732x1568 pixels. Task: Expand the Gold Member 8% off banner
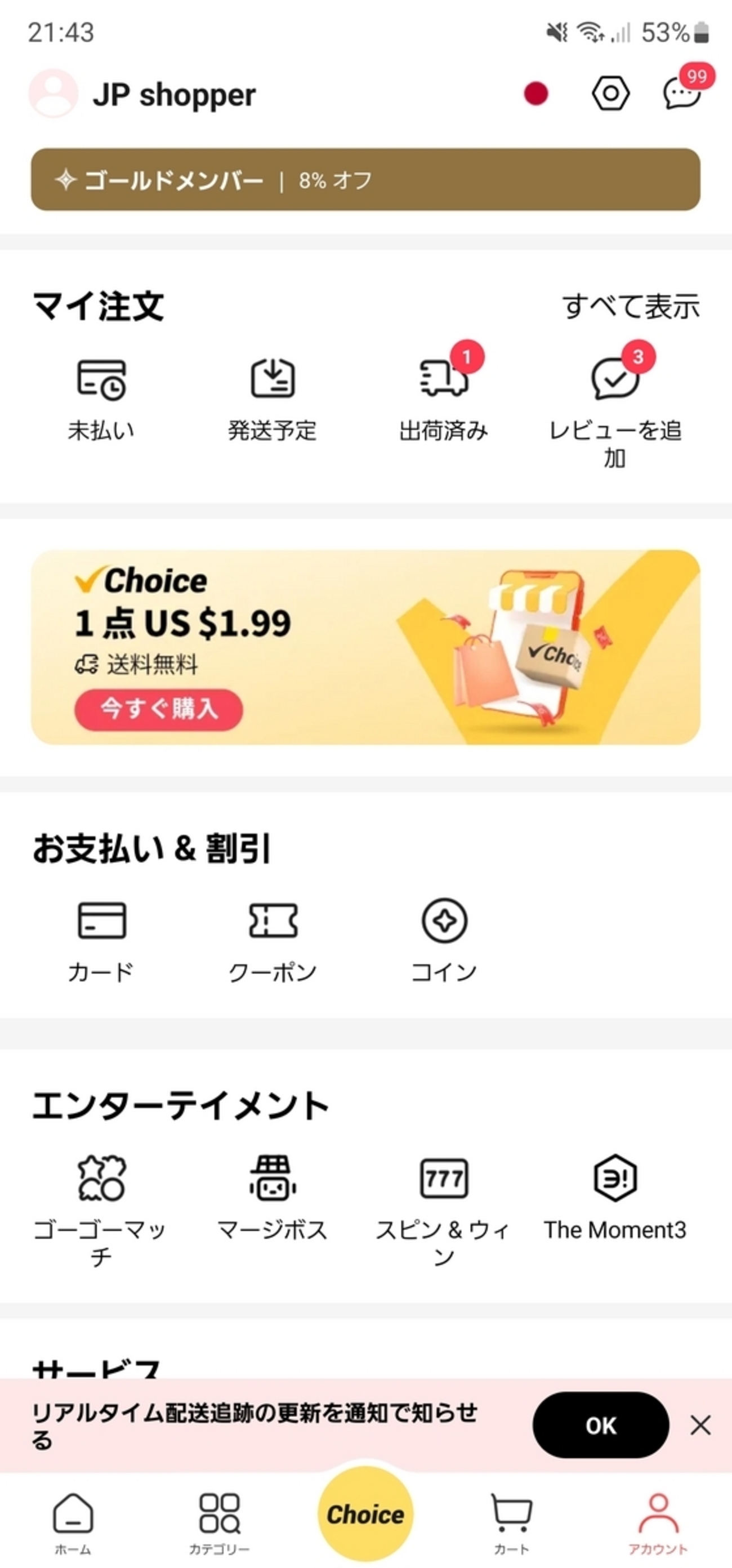coord(365,180)
